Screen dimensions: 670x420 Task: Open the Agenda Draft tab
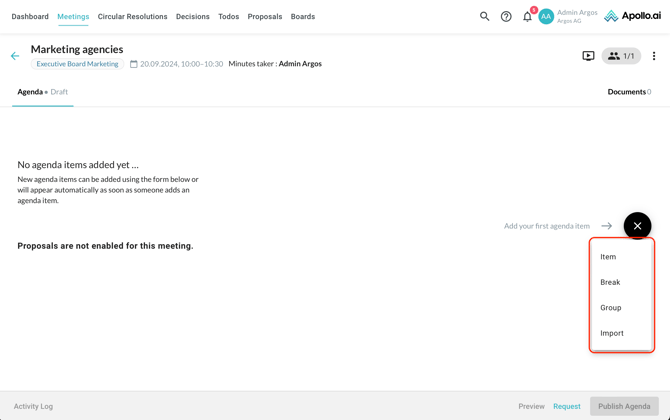42,92
